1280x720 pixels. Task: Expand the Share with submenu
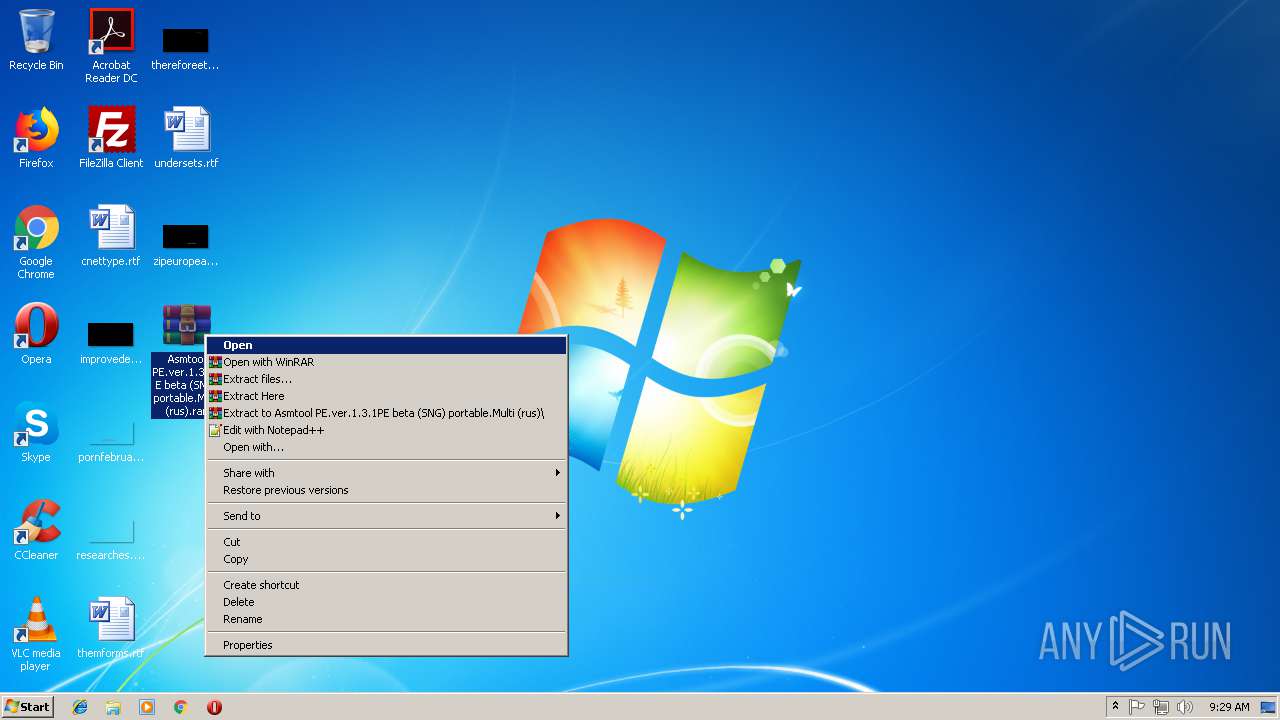pyautogui.click(x=386, y=473)
